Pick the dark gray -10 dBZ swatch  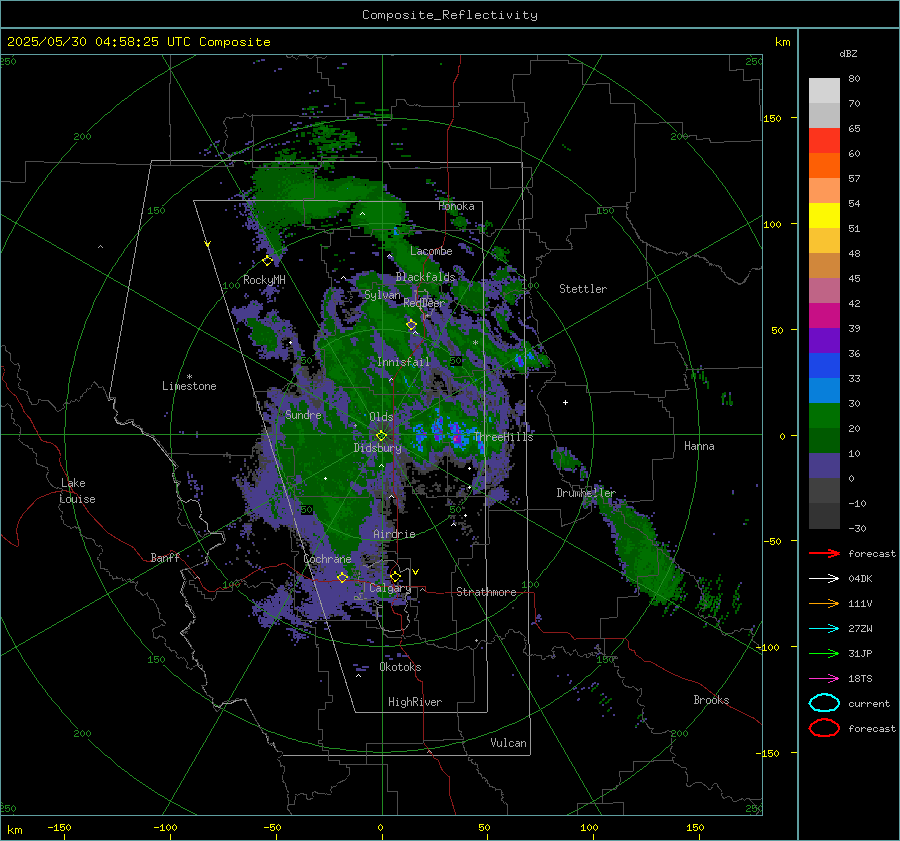[x=824, y=516]
